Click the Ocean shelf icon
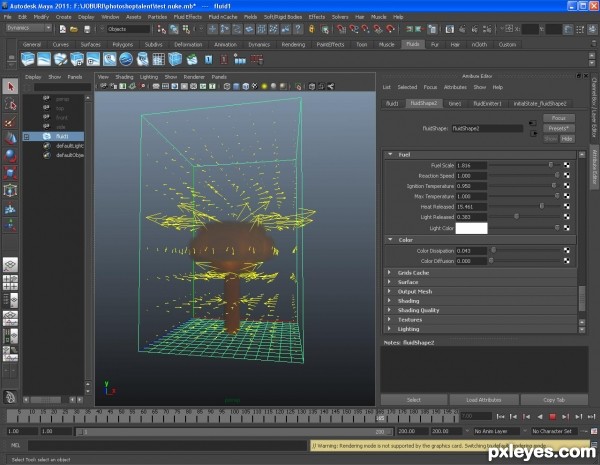 pos(126,59)
